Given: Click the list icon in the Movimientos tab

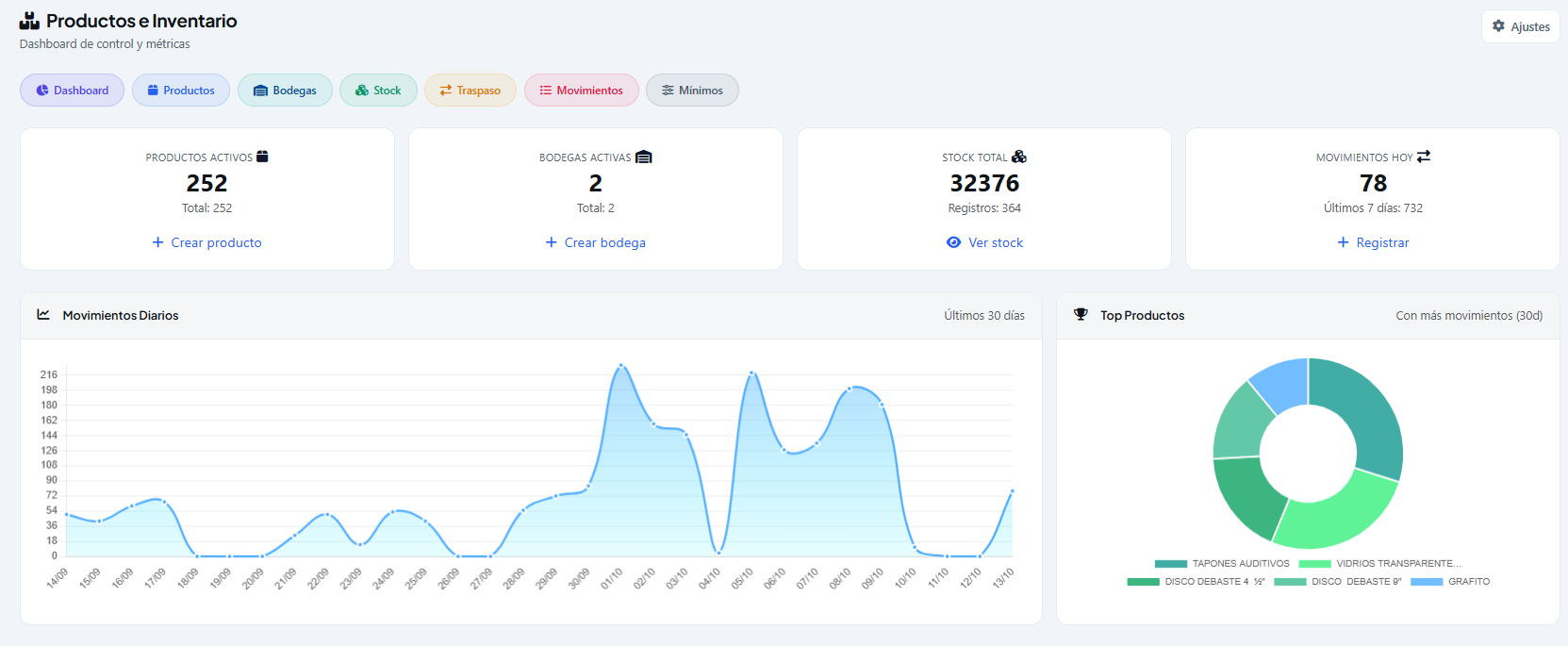Looking at the screenshot, I should pyautogui.click(x=545, y=91).
